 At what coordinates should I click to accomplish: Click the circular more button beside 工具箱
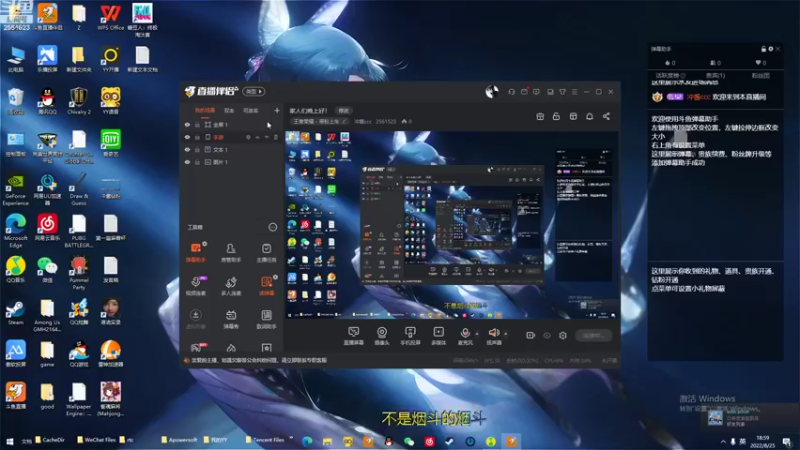[x=272, y=227]
